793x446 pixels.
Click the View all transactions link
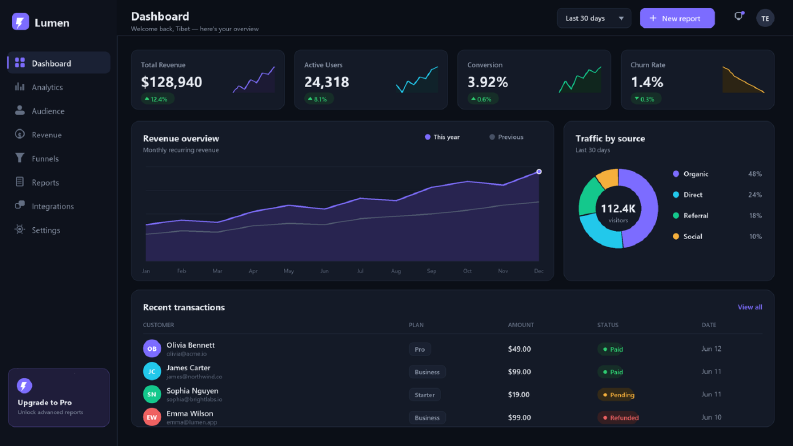tap(750, 307)
